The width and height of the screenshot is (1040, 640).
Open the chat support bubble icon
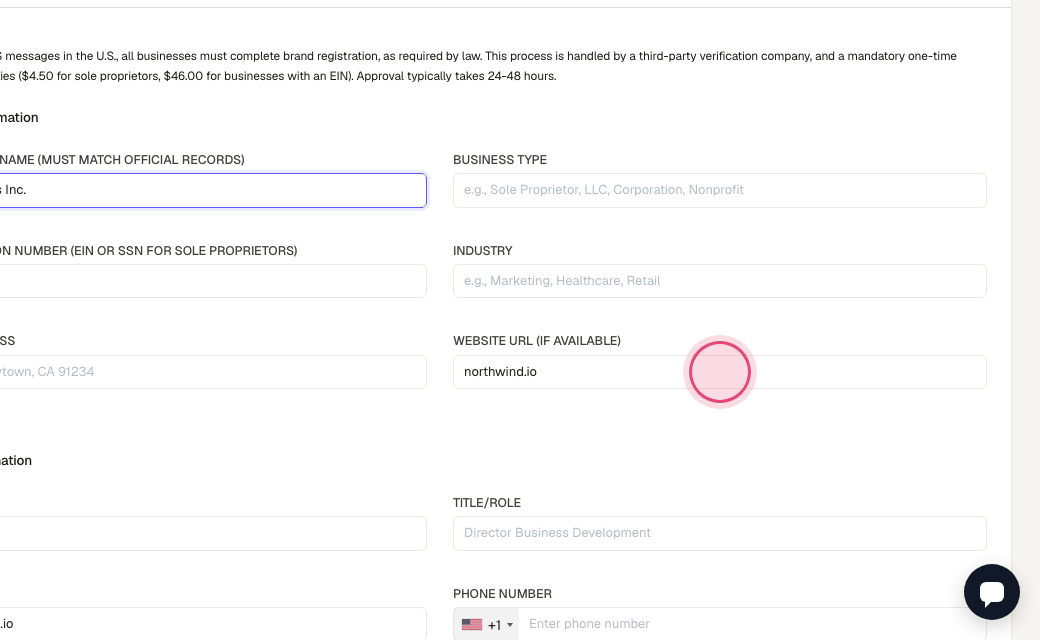(x=992, y=592)
